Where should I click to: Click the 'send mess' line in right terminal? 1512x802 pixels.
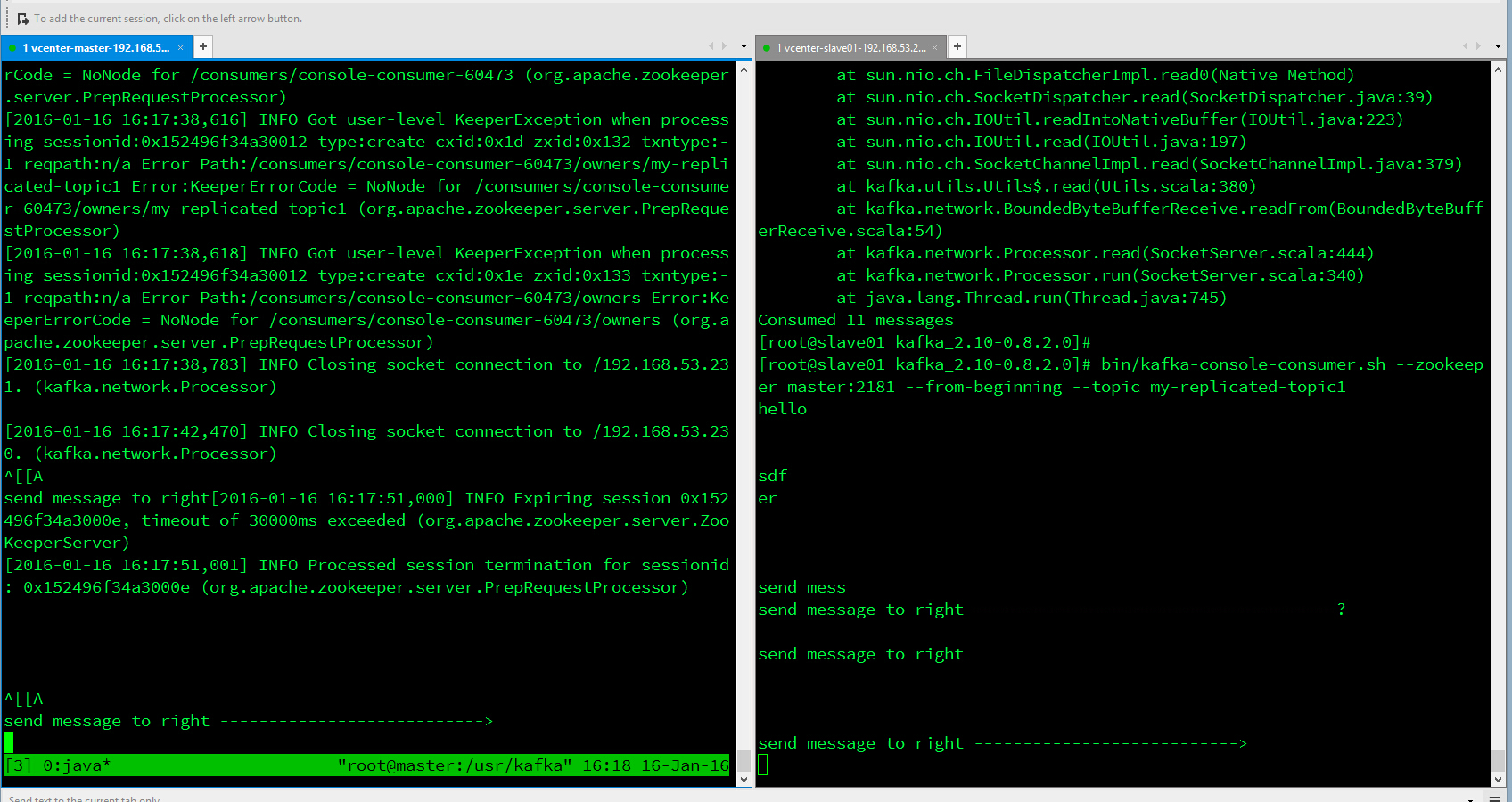(x=802, y=587)
